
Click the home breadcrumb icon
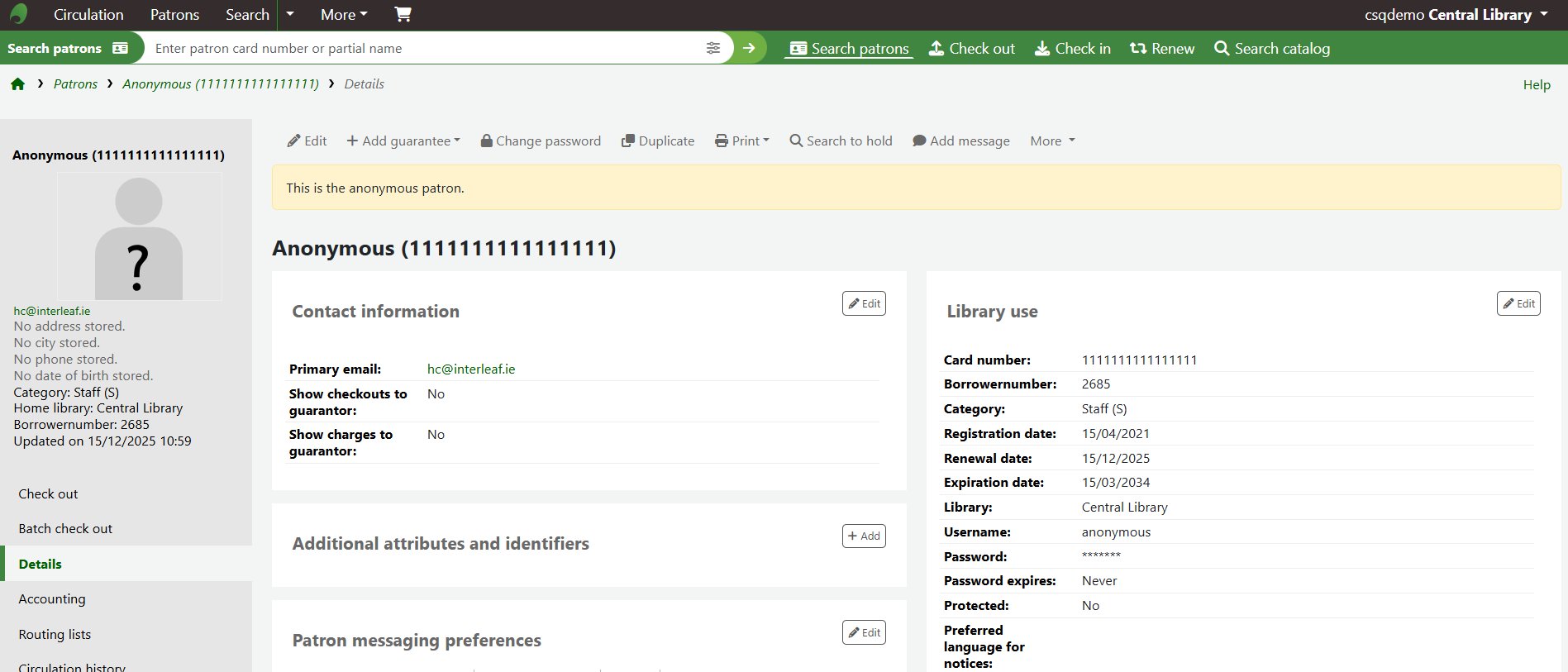pos(17,84)
